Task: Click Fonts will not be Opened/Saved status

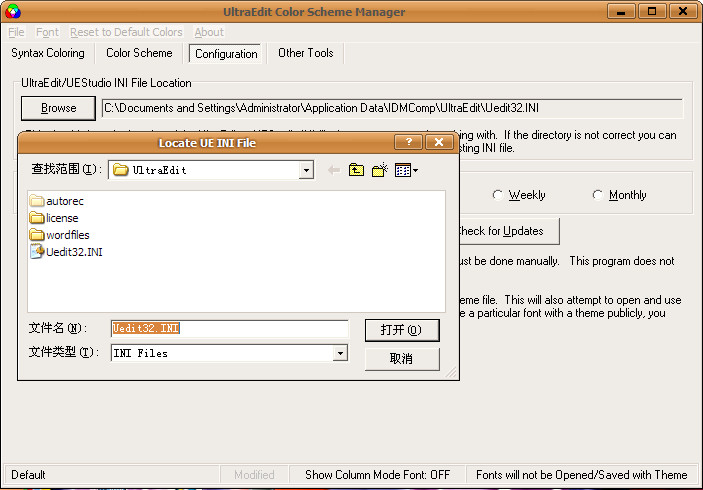Action: (581, 475)
